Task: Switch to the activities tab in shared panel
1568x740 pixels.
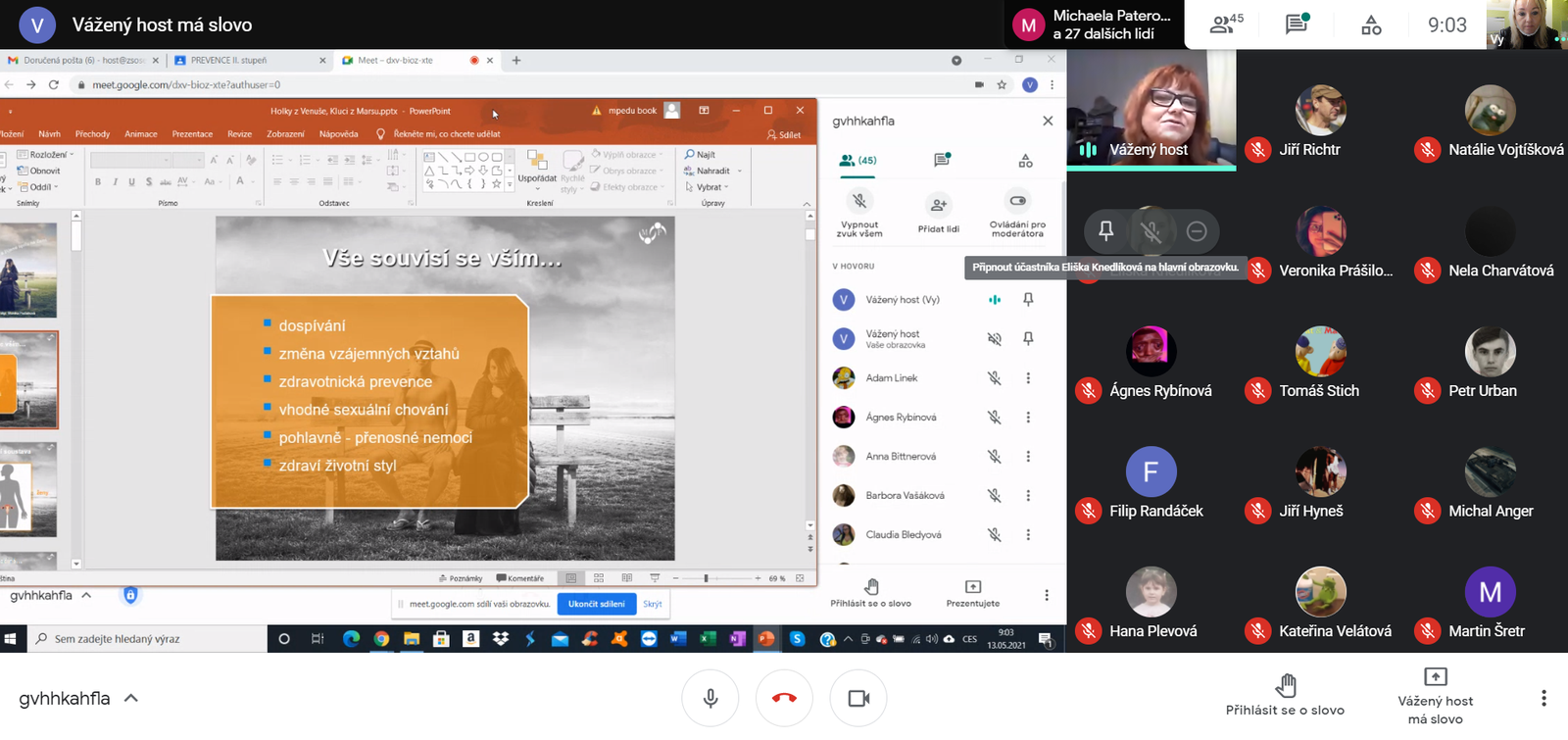Action: point(1025,160)
